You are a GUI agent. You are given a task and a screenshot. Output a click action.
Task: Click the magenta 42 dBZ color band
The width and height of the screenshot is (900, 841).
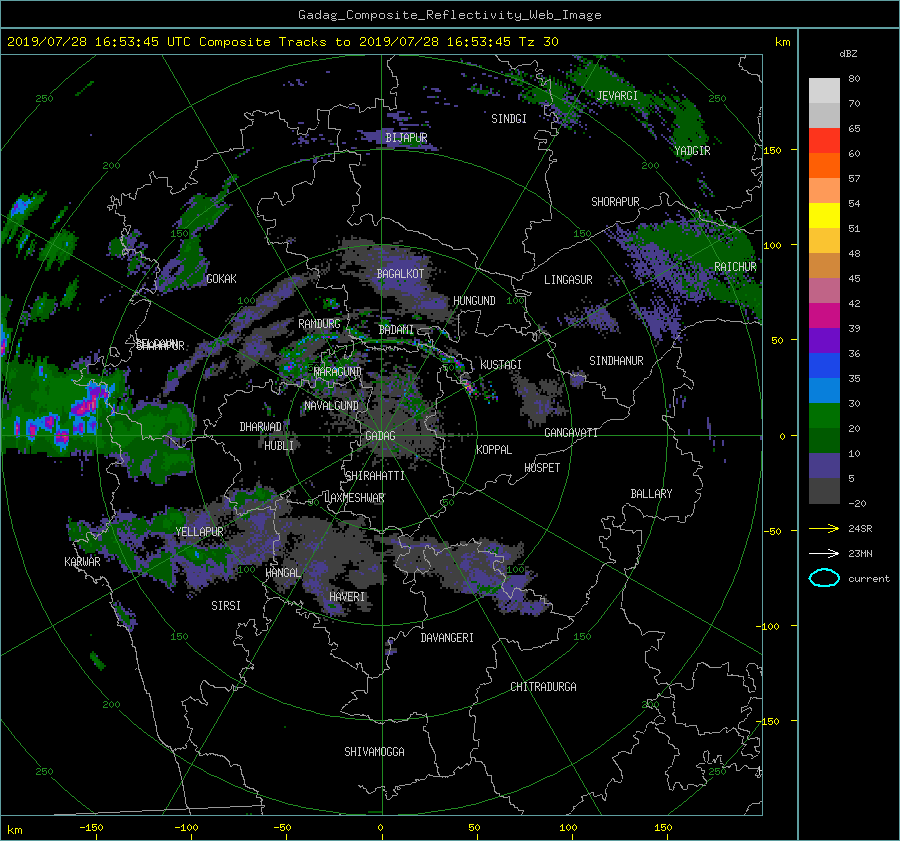(x=824, y=316)
